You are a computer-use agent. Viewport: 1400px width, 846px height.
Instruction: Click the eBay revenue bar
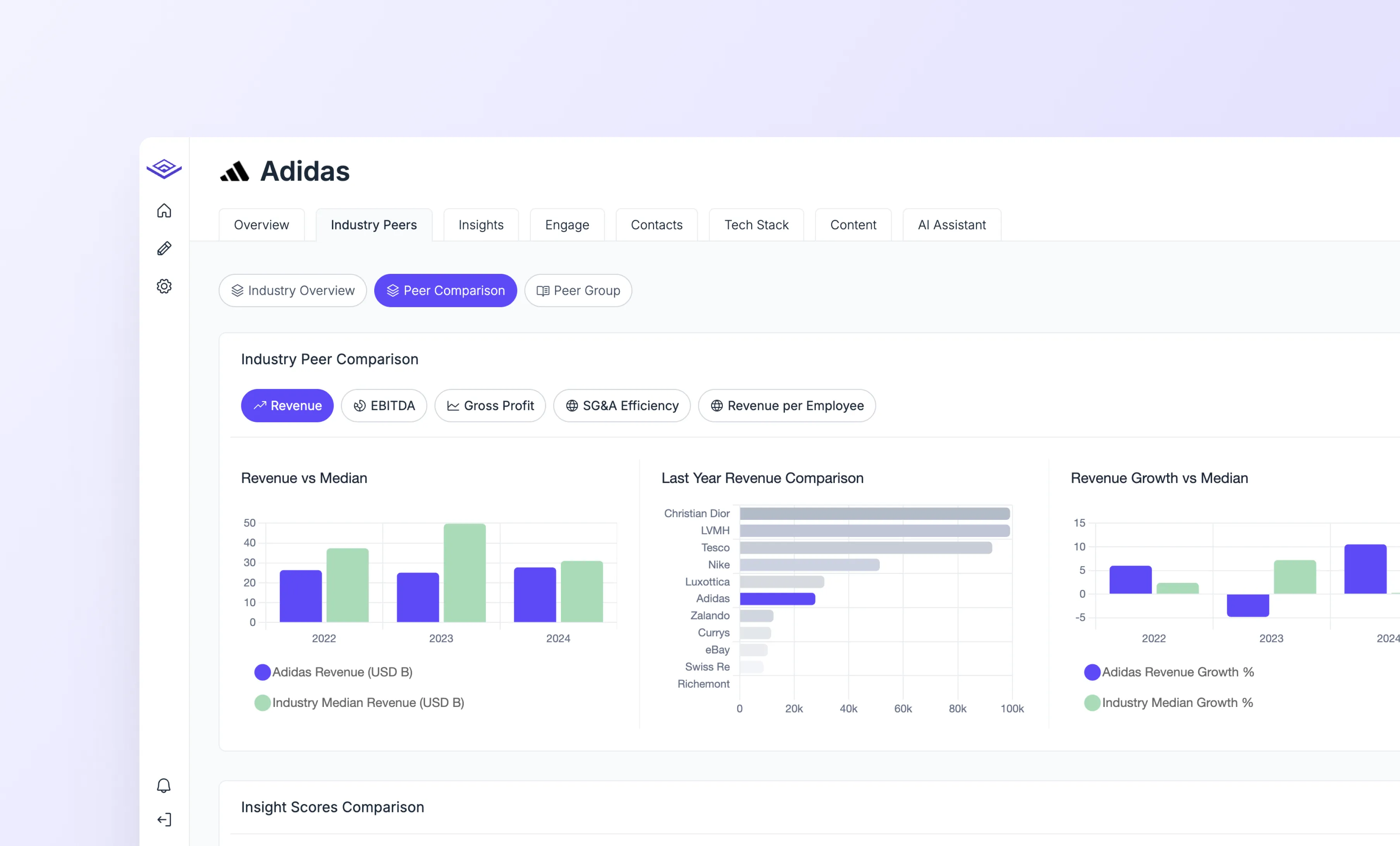[753, 650]
